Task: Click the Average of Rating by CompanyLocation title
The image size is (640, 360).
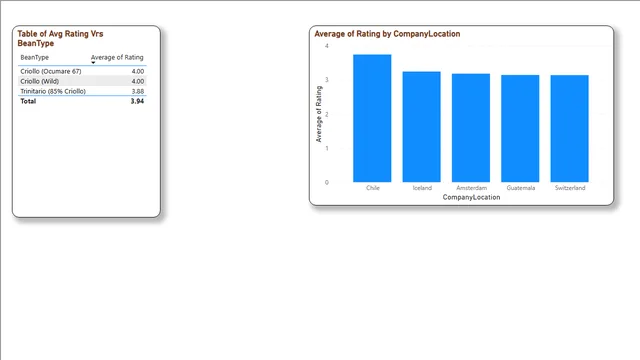Action: [387, 34]
